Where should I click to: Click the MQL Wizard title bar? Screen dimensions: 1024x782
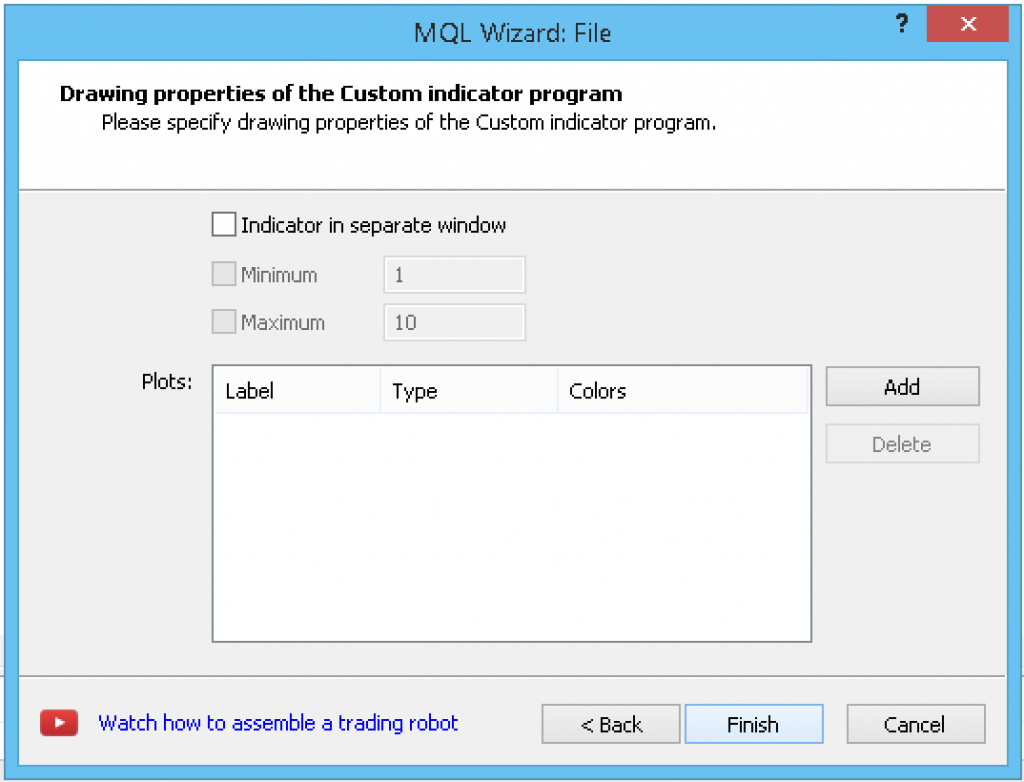pyautogui.click(x=512, y=32)
